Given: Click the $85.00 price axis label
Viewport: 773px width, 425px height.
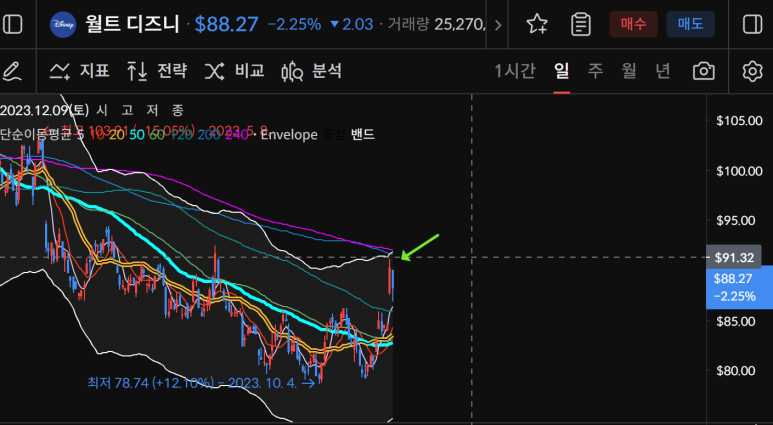Looking at the screenshot, I should coord(736,321).
